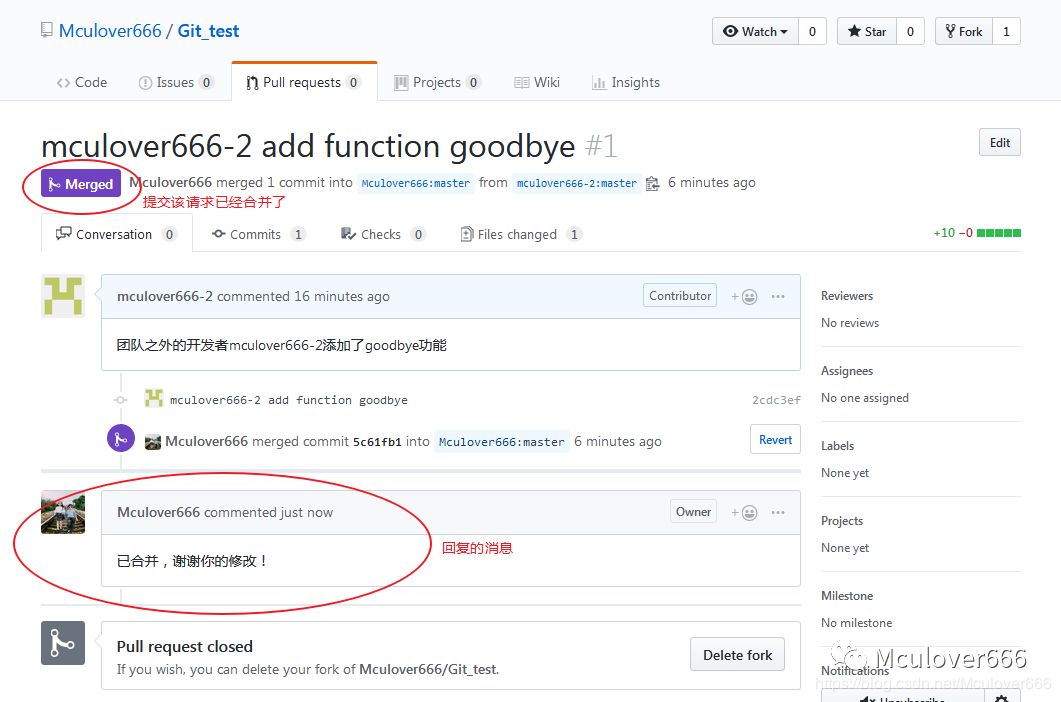Click the 'just now' comment timestamp
The width and height of the screenshot is (1061, 702).
pos(307,512)
